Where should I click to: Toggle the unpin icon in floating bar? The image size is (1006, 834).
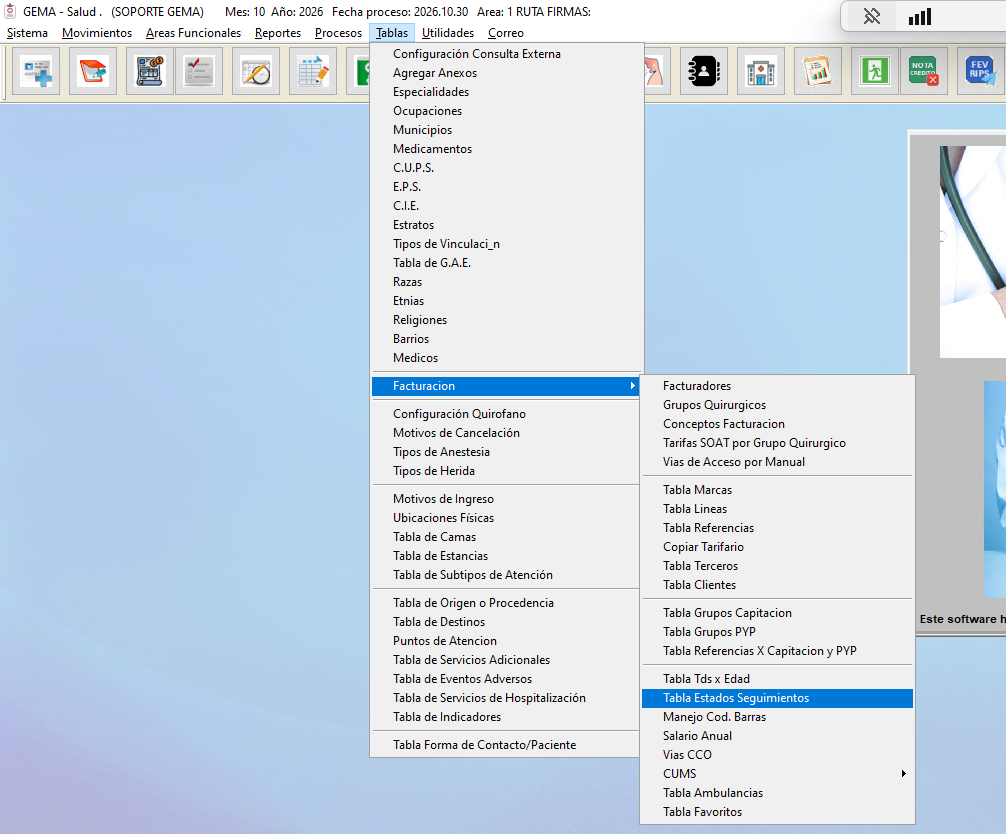871,16
